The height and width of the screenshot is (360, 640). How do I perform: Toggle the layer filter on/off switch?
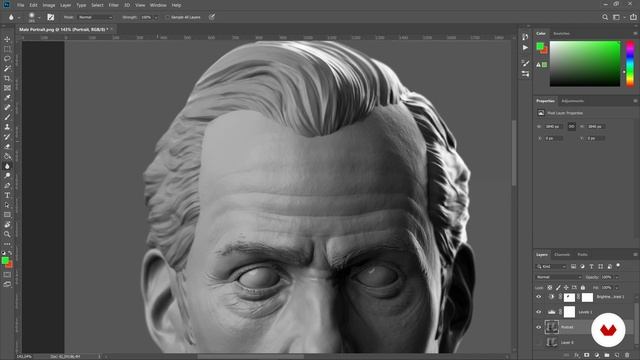click(619, 266)
